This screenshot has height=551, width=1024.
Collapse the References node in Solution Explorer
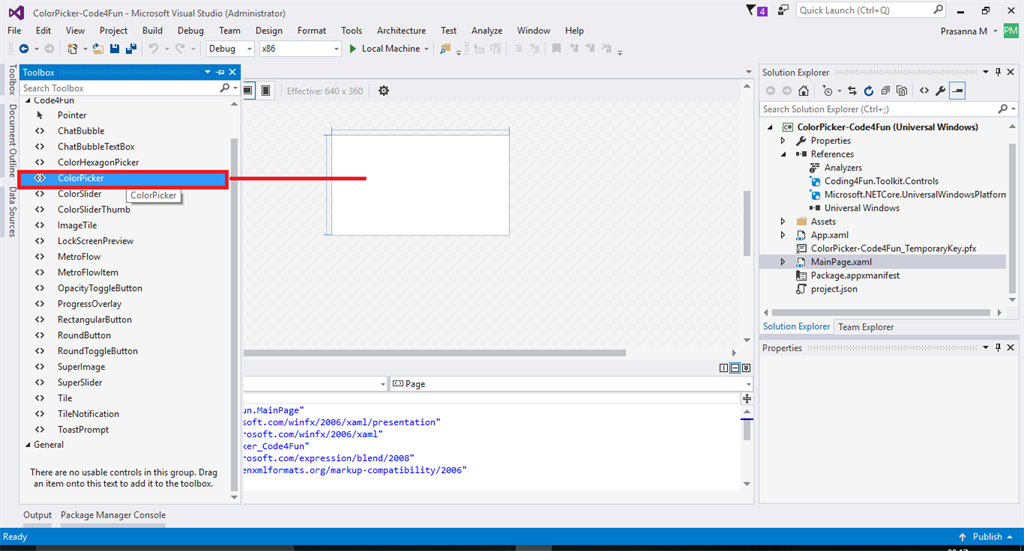point(783,155)
